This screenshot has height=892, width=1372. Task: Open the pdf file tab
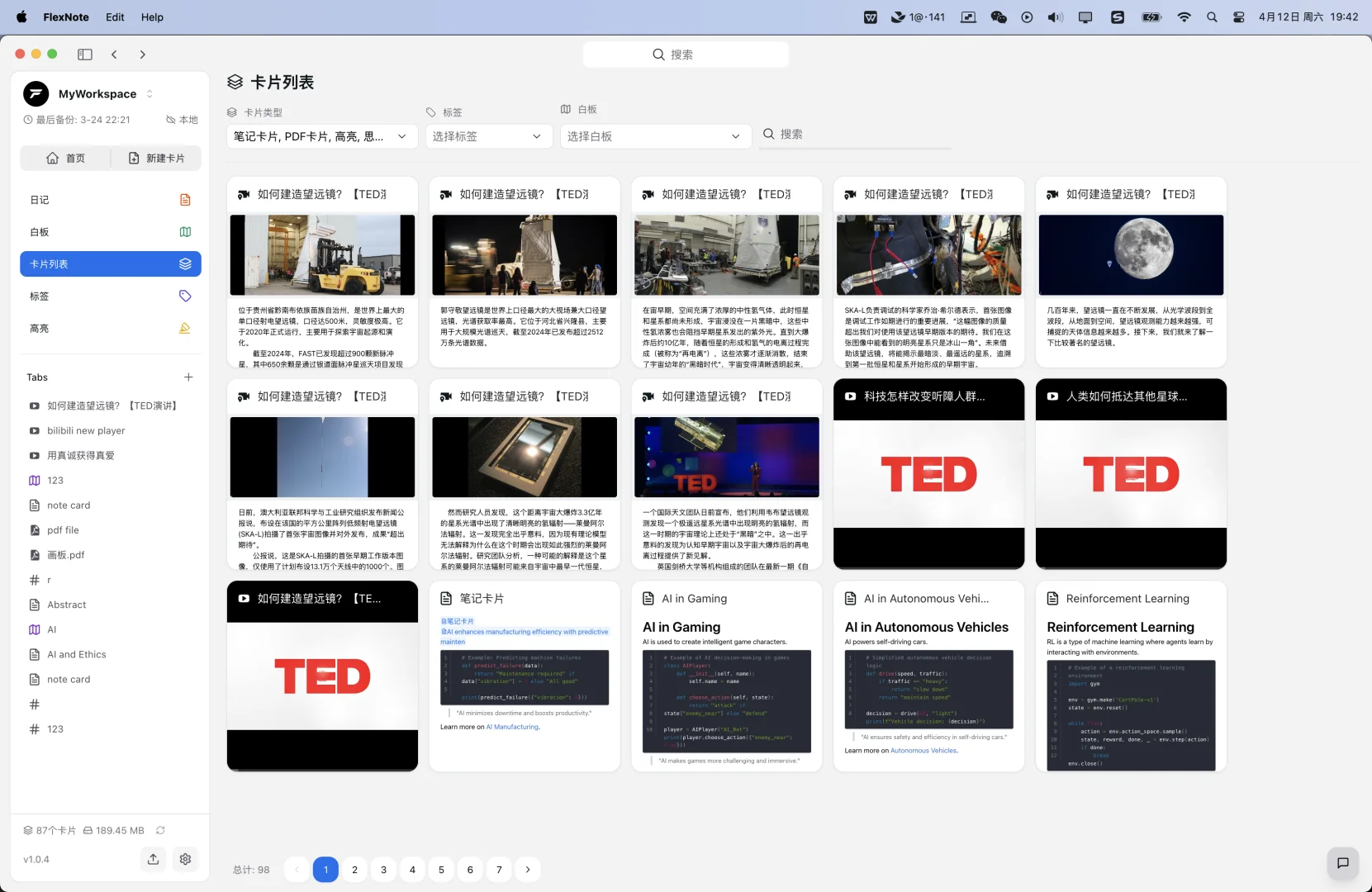[x=111, y=530]
